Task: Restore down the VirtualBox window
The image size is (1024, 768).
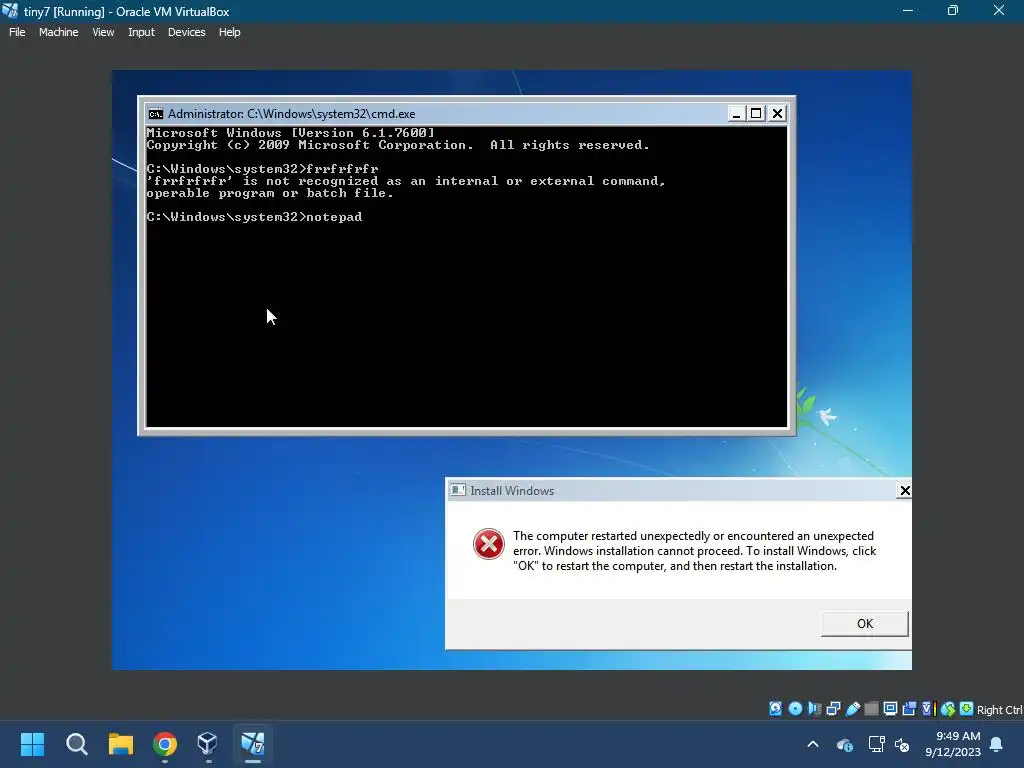Action: click(x=953, y=11)
